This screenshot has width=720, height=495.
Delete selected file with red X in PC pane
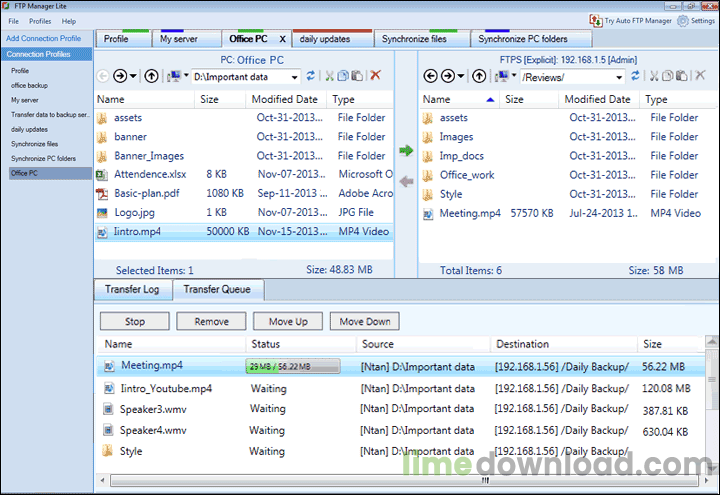[376, 75]
